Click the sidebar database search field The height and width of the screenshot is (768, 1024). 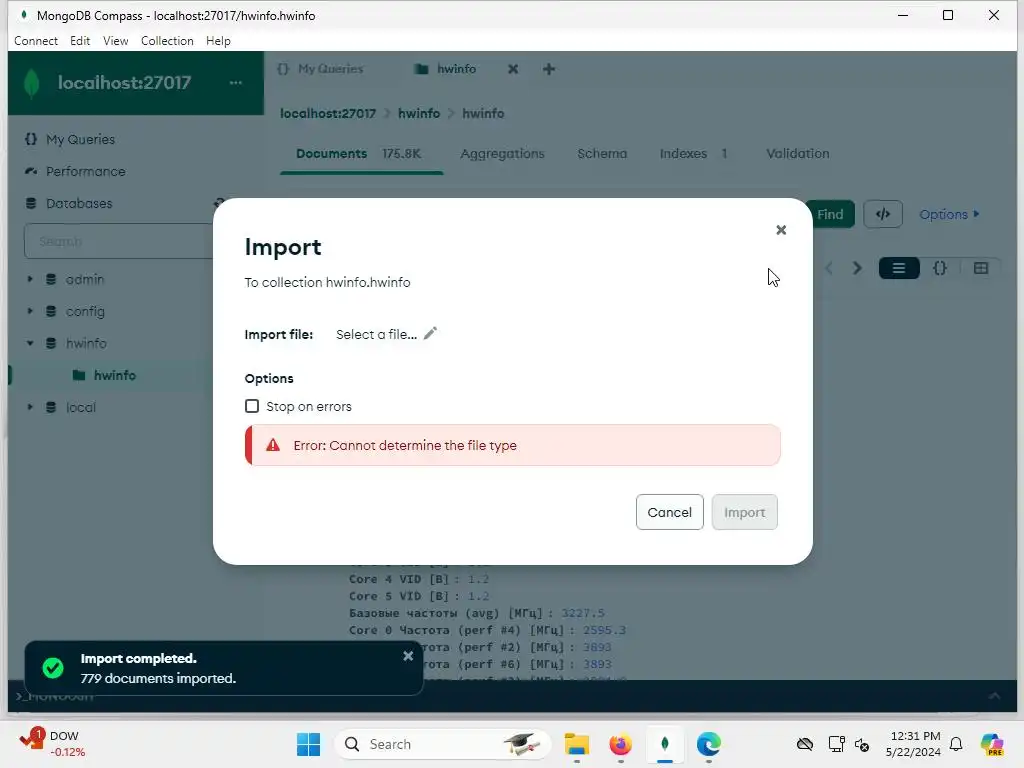tap(119, 241)
